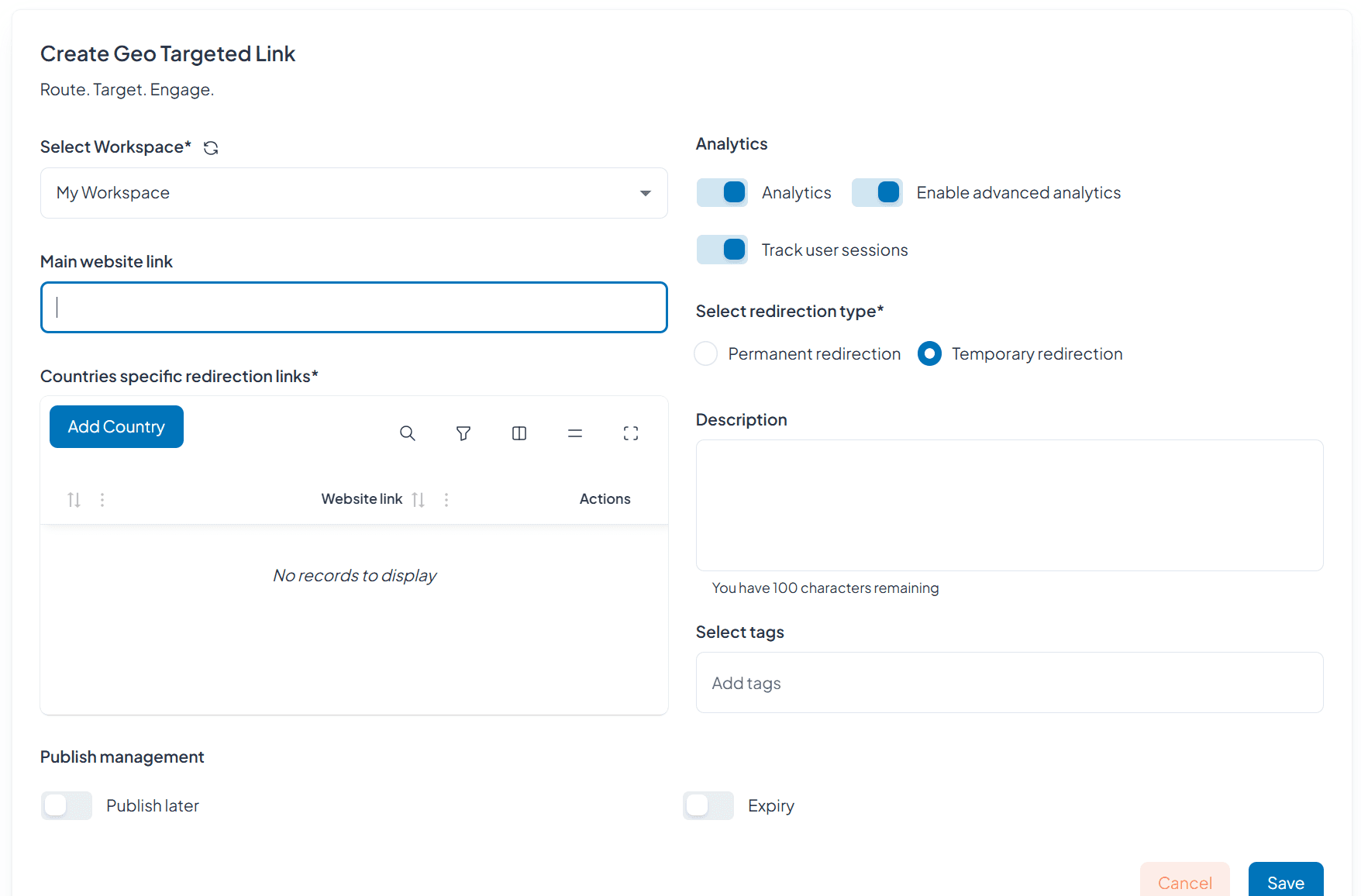The width and height of the screenshot is (1361, 896).
Task: Sort by Website link column
Action: pos(419,500)
